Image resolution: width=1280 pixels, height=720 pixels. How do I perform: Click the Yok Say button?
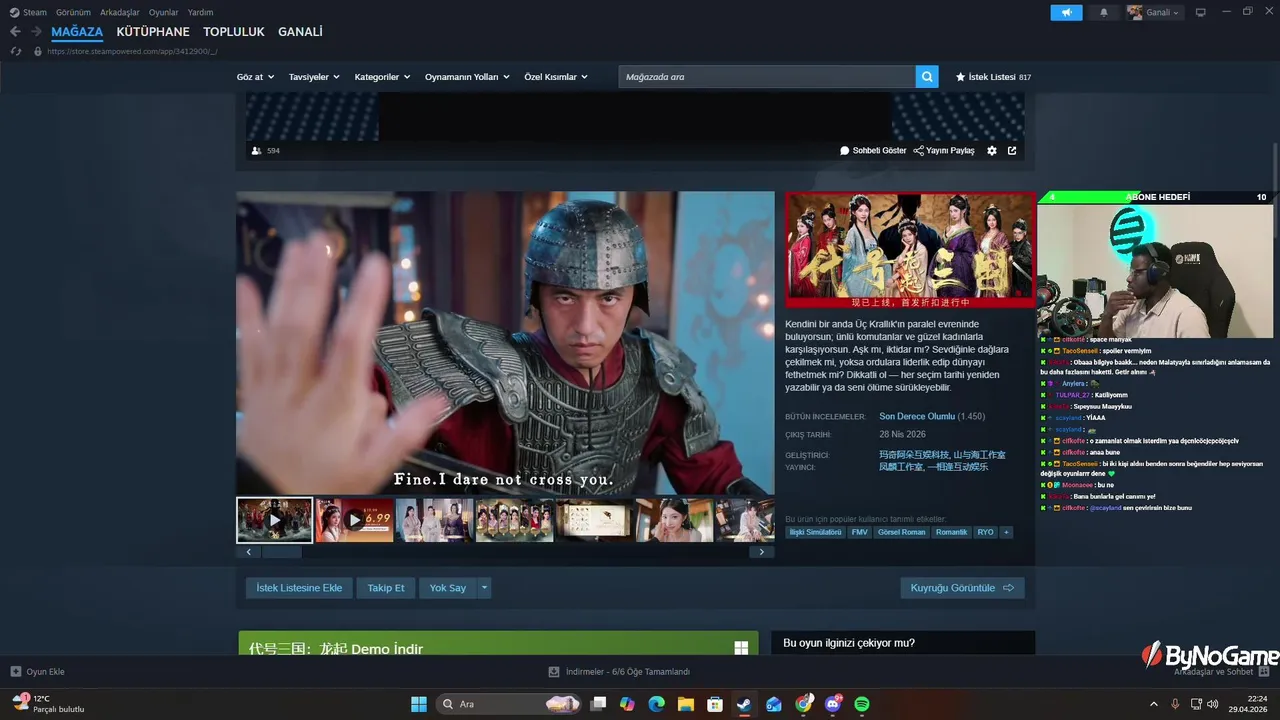click(448, 588)
